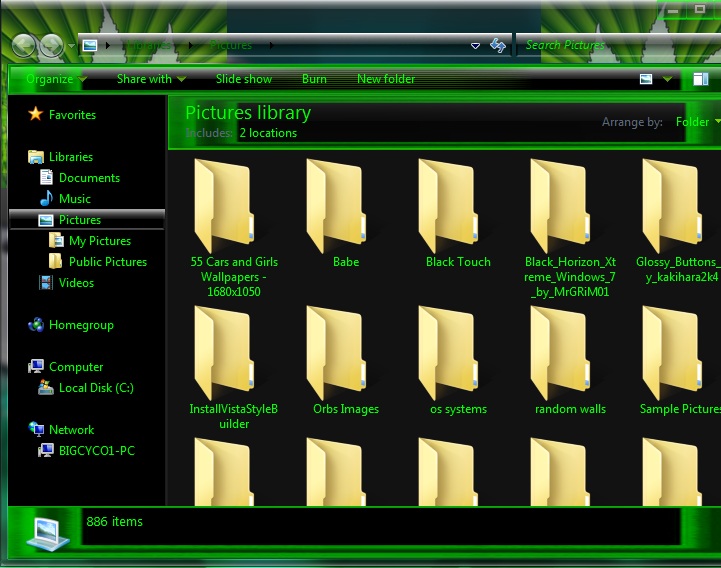This screenshot has height=568, width=721.
Task: Click the Back navigation arrow
Action: (x=23, y=46)
